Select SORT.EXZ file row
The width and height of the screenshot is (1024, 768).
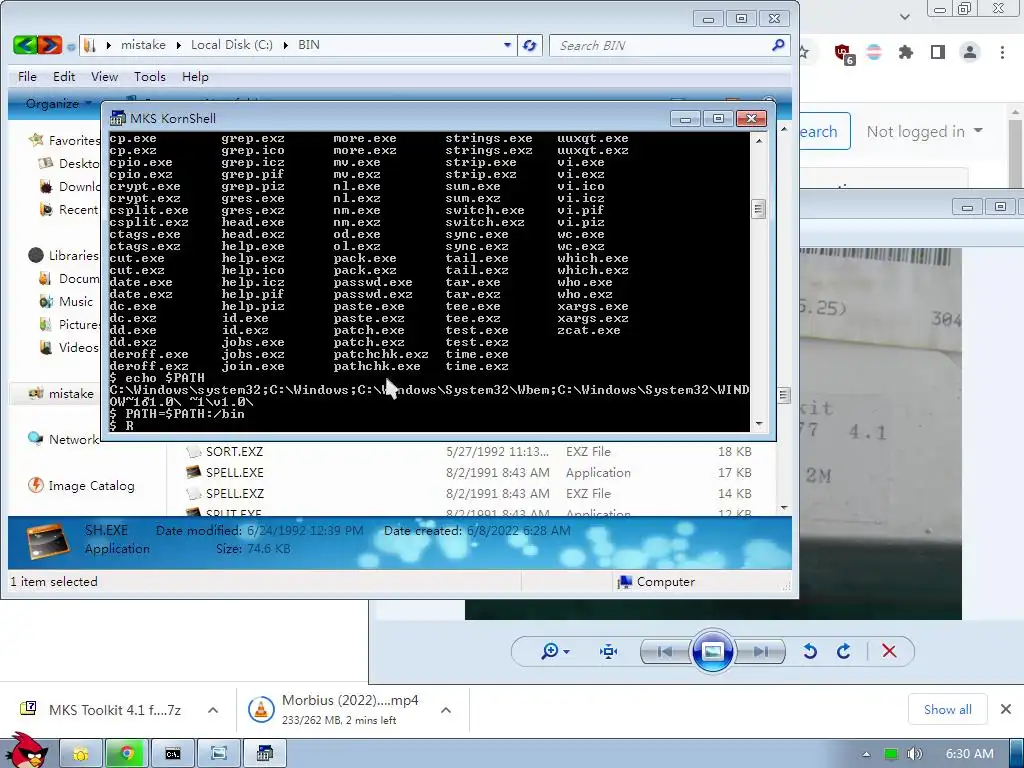tap(469, 451)
